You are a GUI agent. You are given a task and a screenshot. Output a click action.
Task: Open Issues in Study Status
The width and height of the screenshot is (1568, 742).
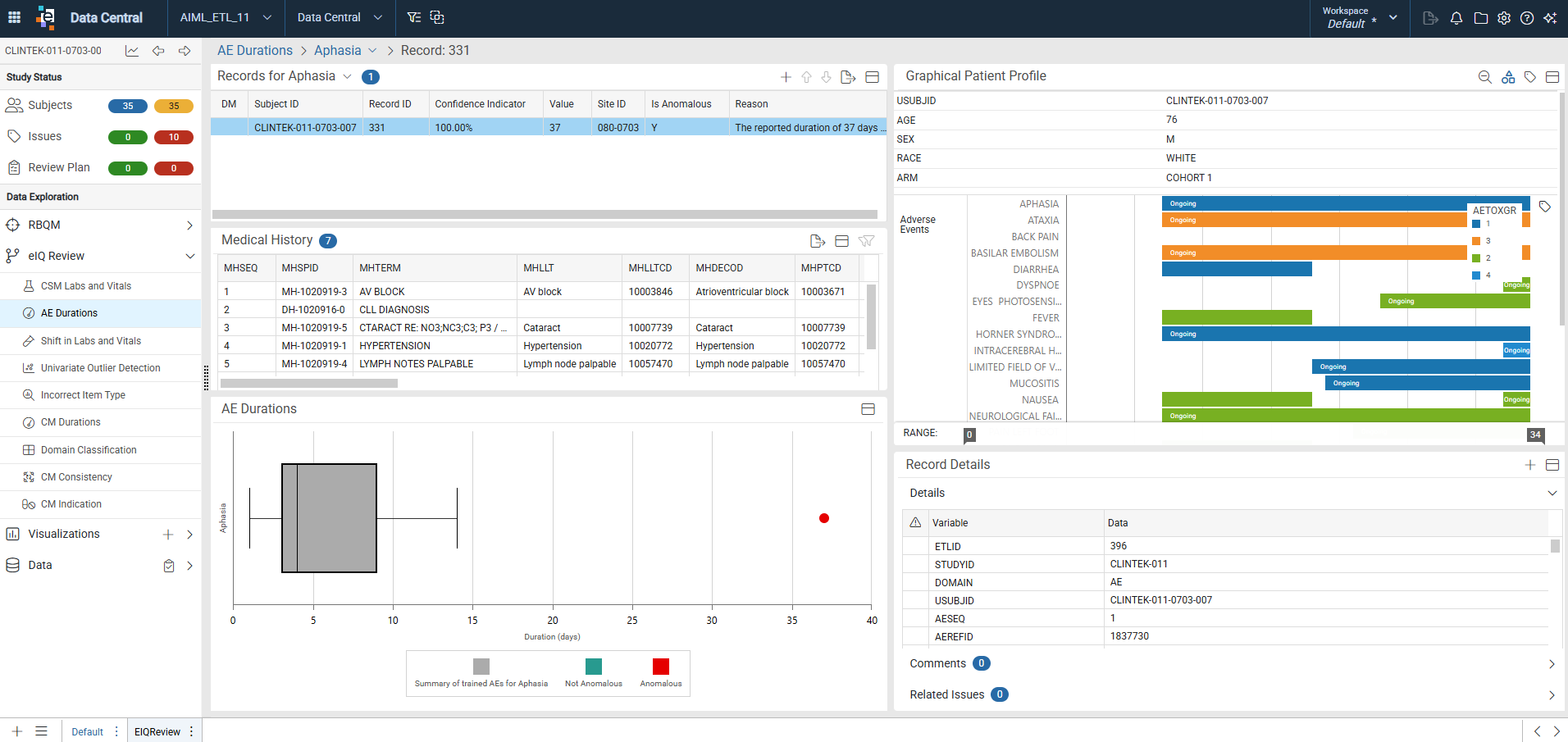44,136
